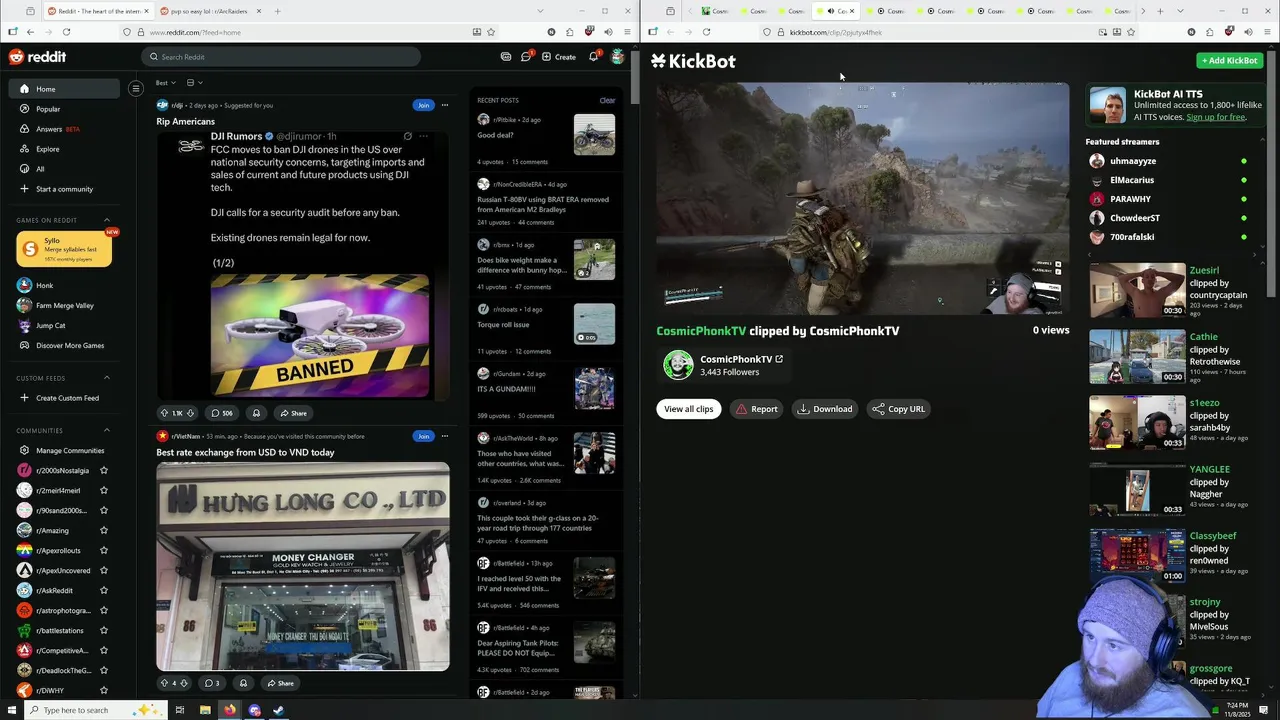1280x720 pixels.
Task: Upvote the USD to VND post
Action: pos(164,683)
